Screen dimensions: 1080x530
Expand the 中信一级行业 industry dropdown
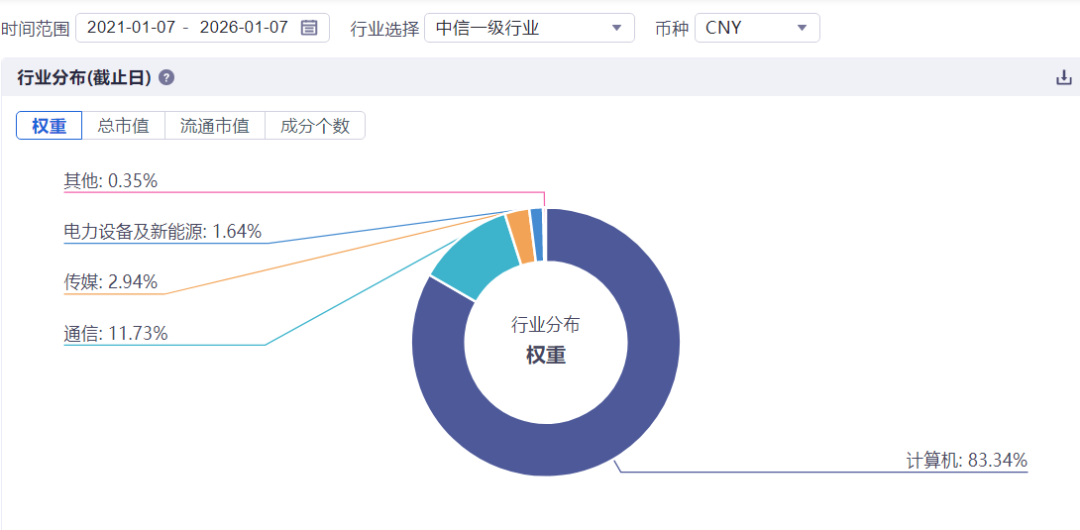[529, 28]
